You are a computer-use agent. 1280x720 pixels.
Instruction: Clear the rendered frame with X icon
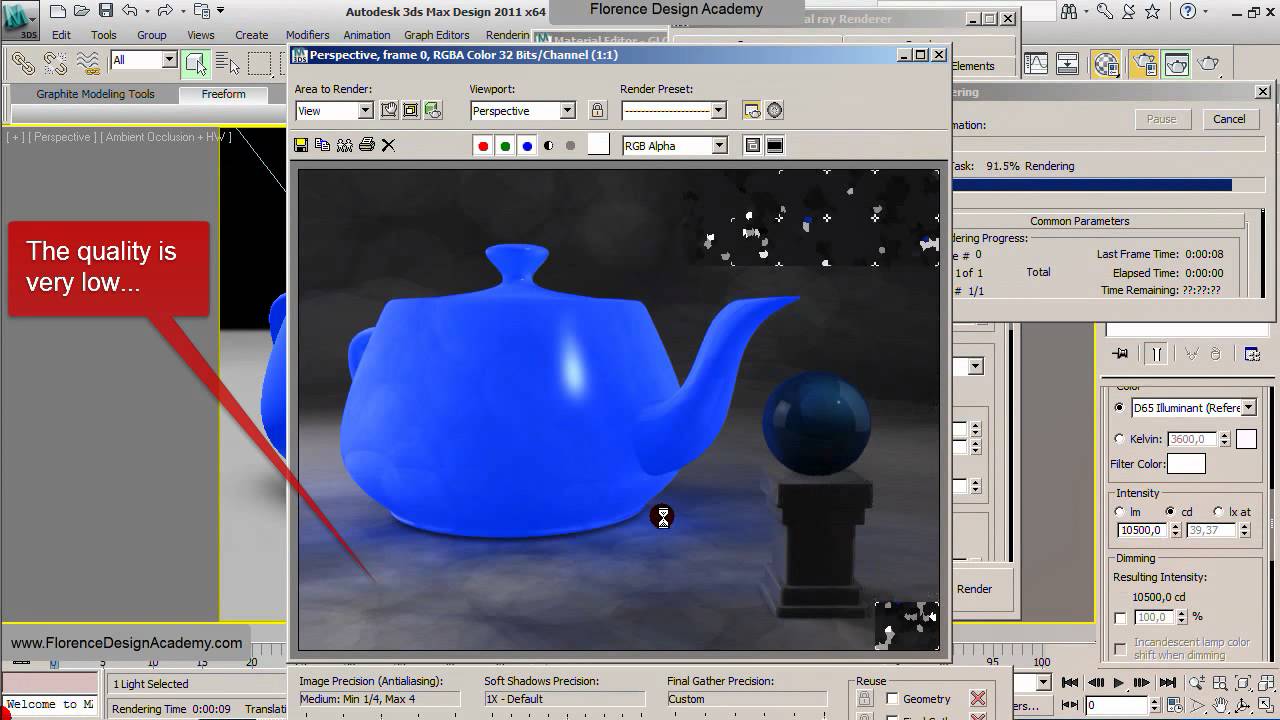point(388,145)
